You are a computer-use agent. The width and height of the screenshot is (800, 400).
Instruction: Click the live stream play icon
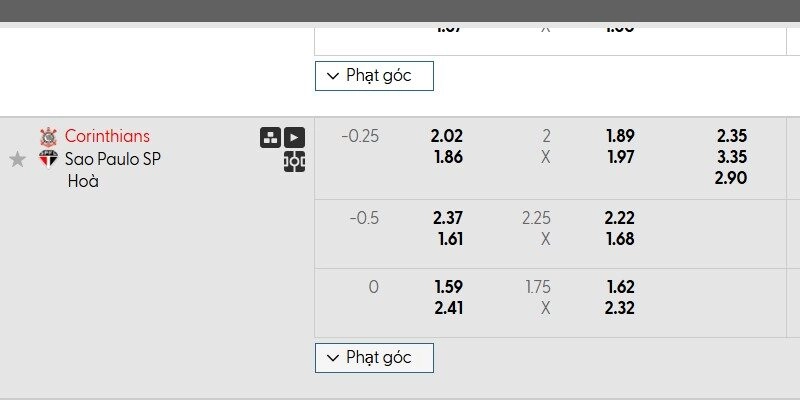(294, 138)
